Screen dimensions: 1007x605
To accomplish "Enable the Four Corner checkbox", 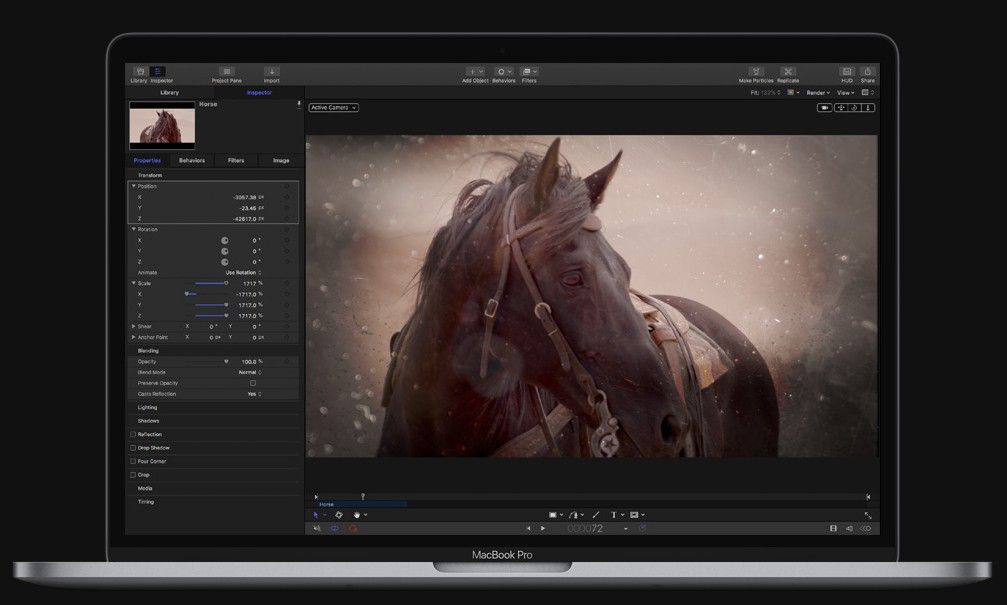I will coord(133,461).
